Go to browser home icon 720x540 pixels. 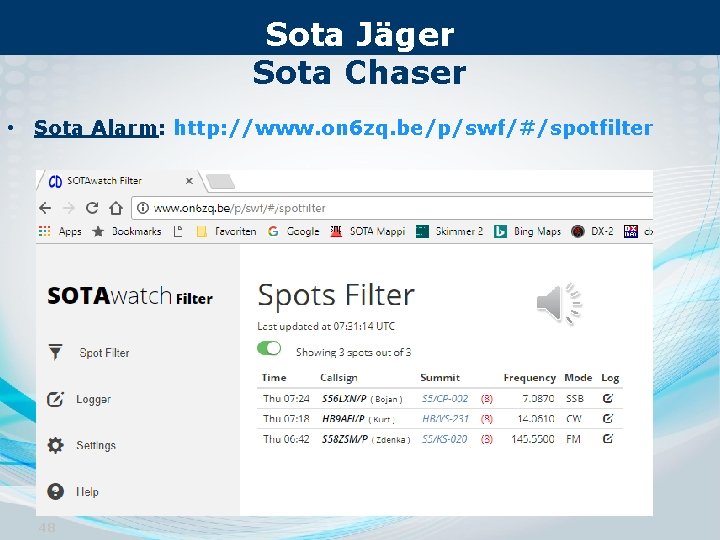pos(116,208)
